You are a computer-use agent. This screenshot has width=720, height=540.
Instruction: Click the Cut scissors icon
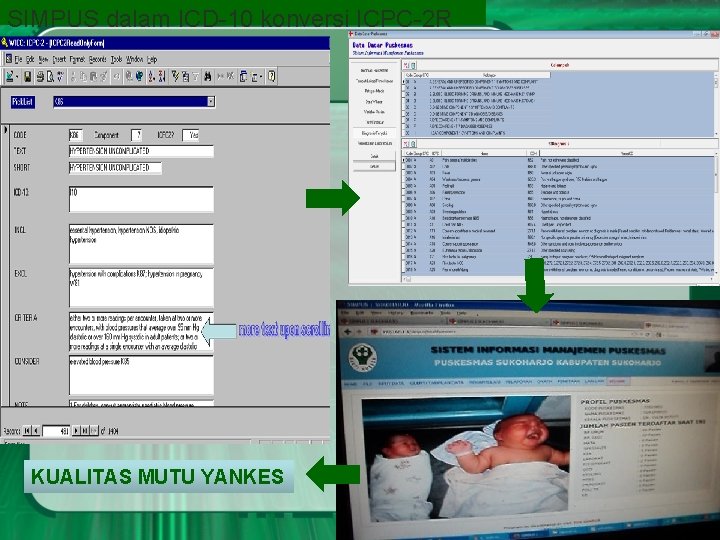pyautogui.click(x=73, y=76)
